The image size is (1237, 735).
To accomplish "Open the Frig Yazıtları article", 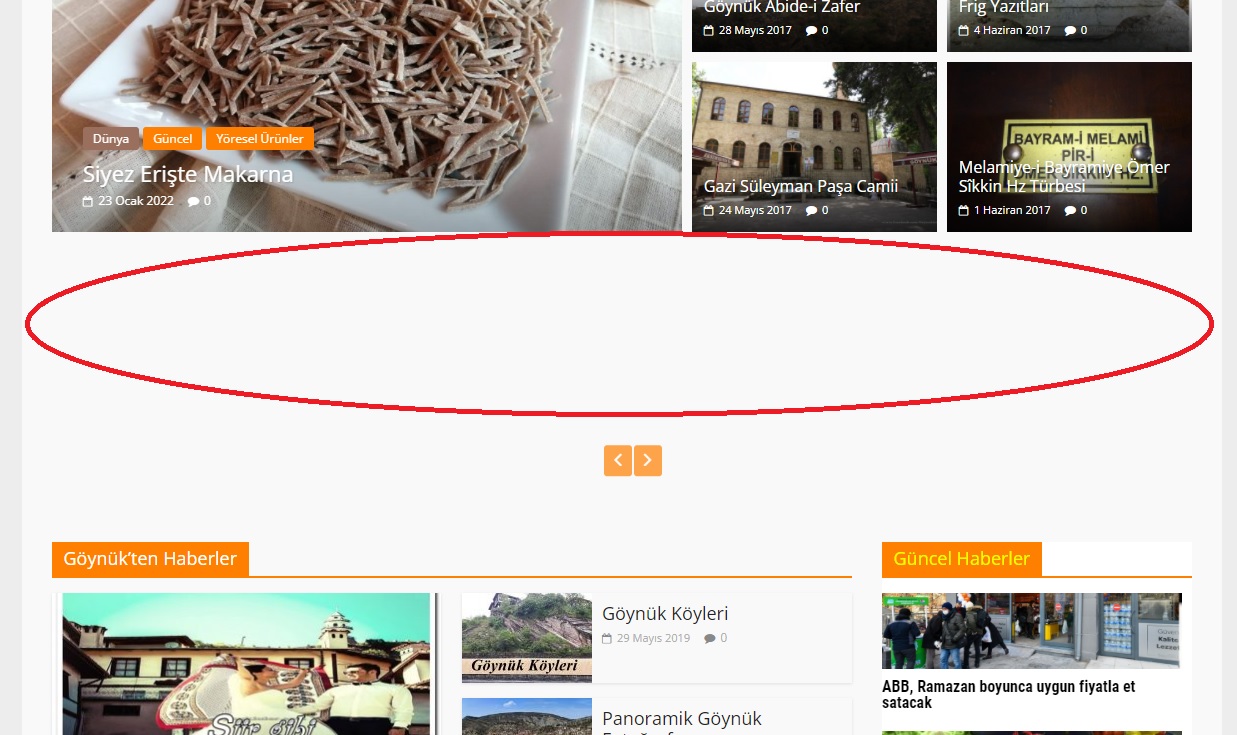I will coord(1004,7).
